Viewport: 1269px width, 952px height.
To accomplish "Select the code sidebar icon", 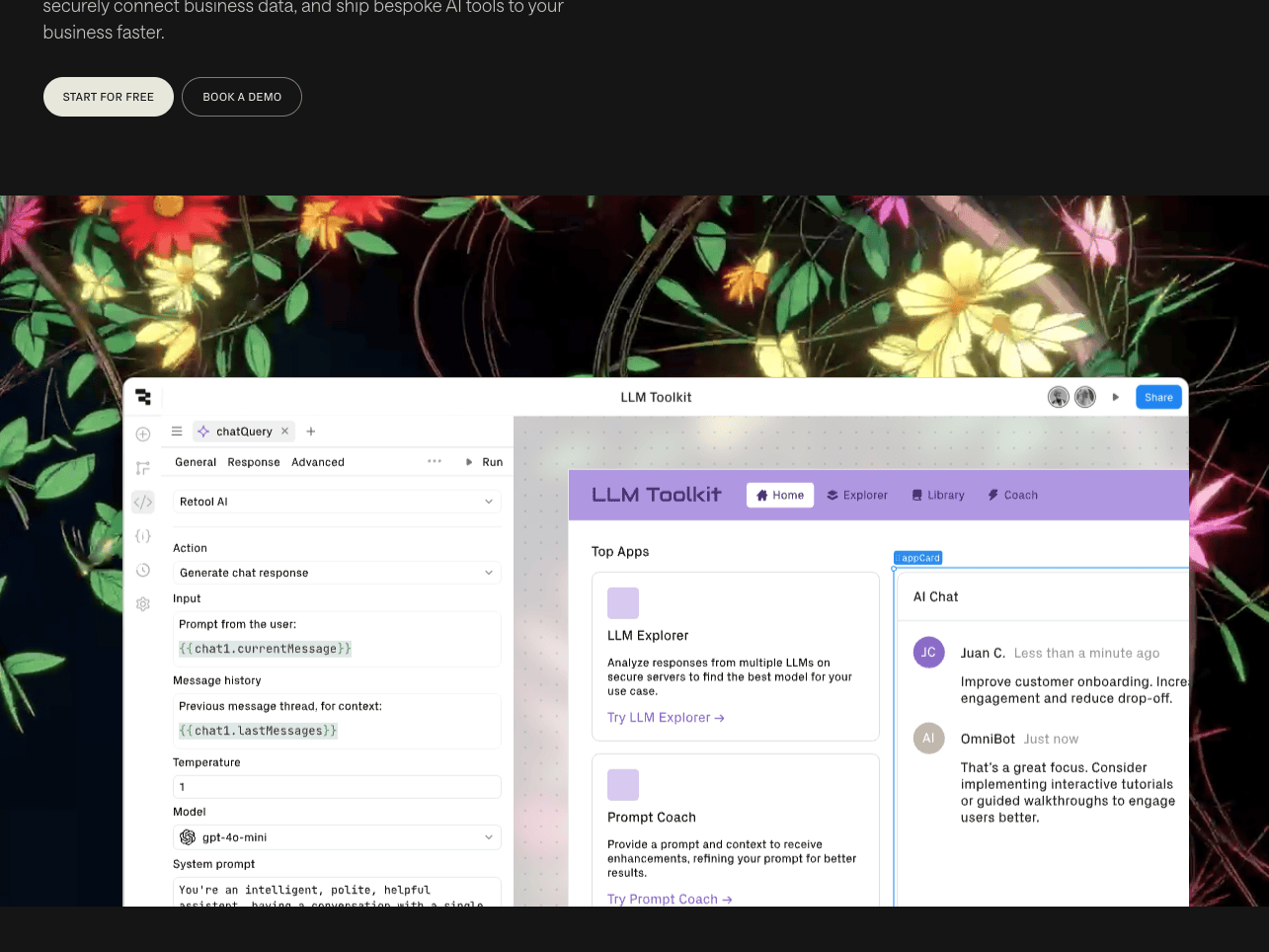I will tap(143, 503).
